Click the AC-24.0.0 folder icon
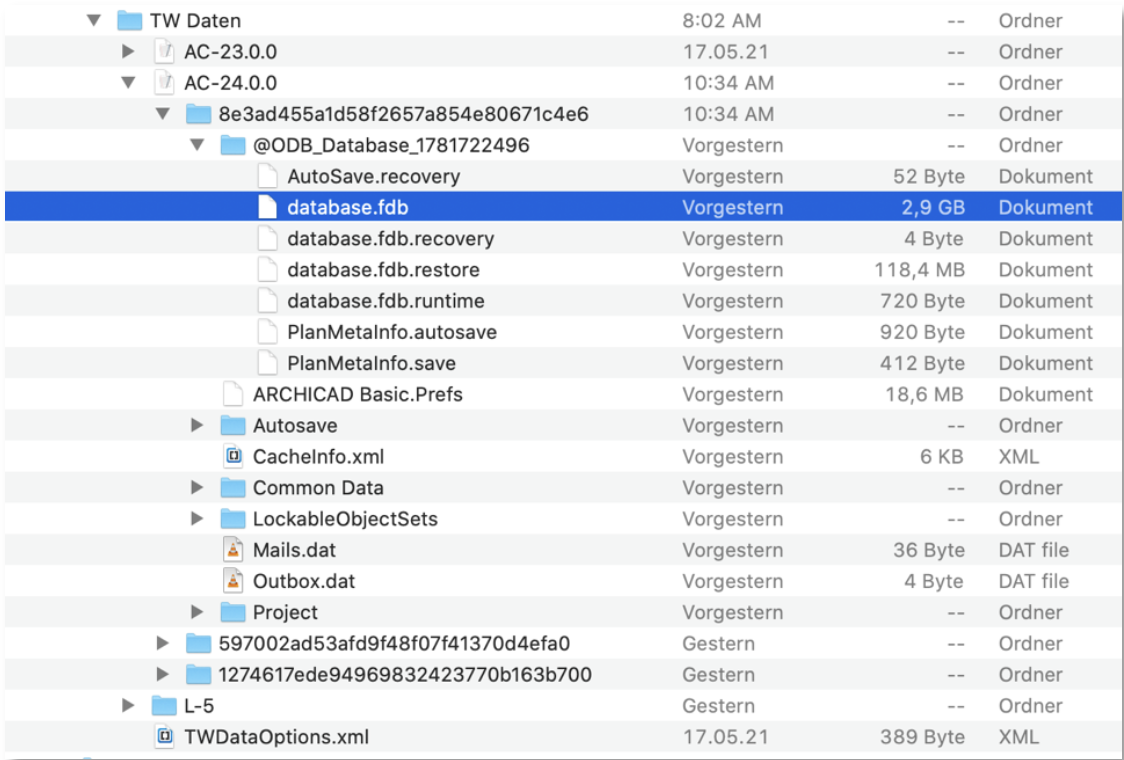Image resolution: width=1124 pixels, height=760 pixels. [164, 82]
